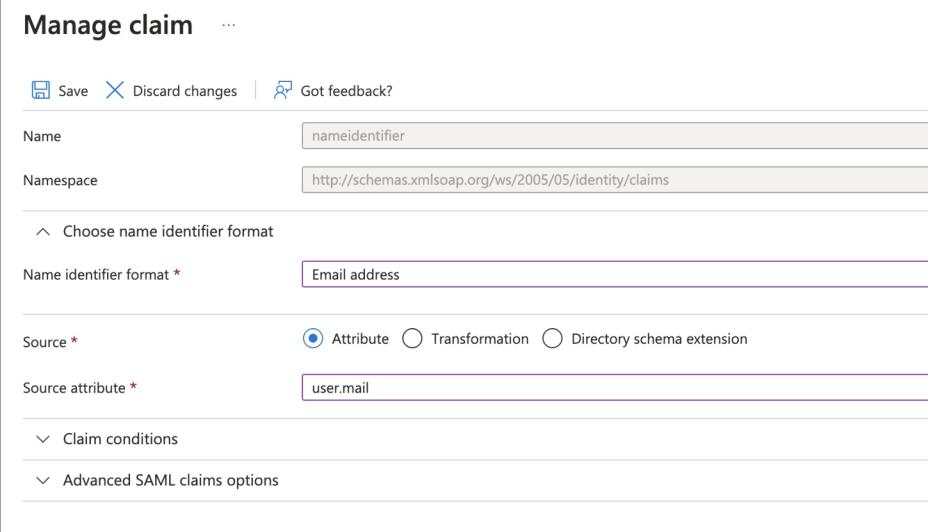Click the Got feedback? link
This screenshot has width=929, height=532.
click(347, 91)
